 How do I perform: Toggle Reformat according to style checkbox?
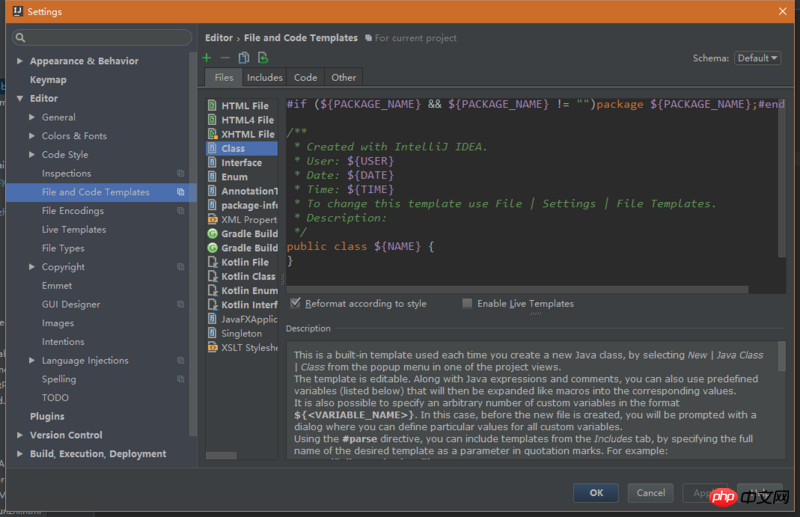point(296,303)
